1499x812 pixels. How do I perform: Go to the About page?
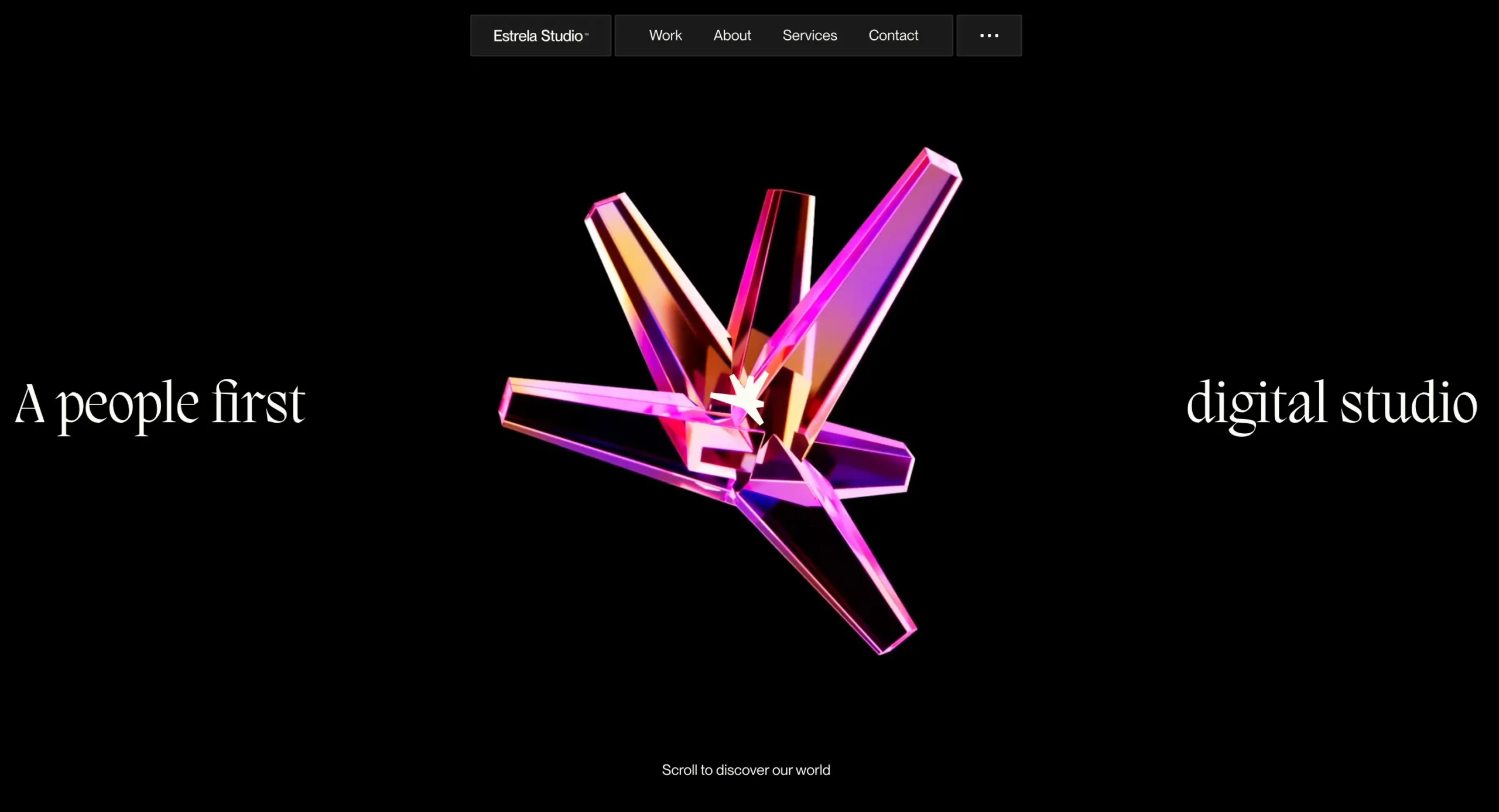(732, 36)
